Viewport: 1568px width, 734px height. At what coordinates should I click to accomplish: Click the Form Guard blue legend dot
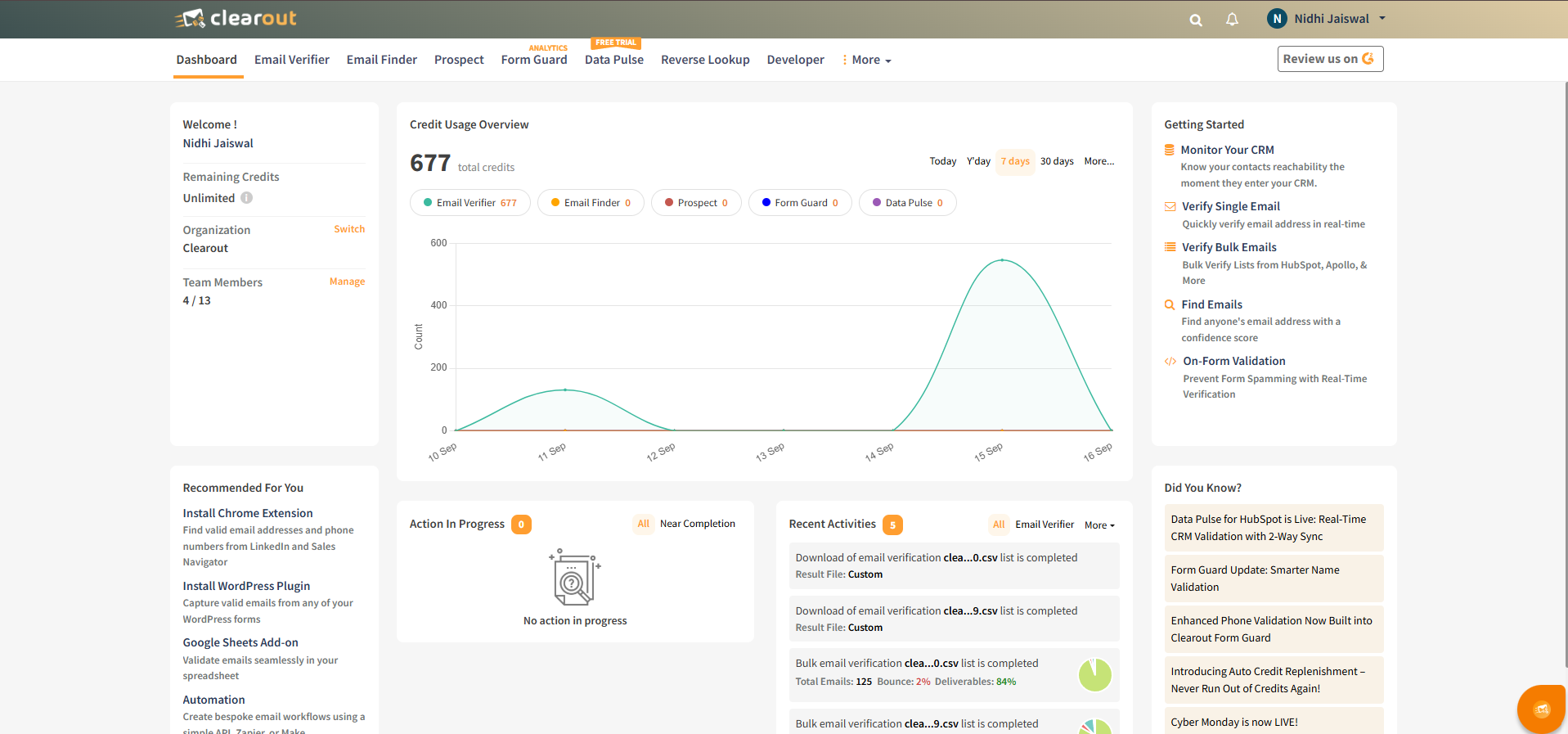pyautogui.click(x=766, y=202)
